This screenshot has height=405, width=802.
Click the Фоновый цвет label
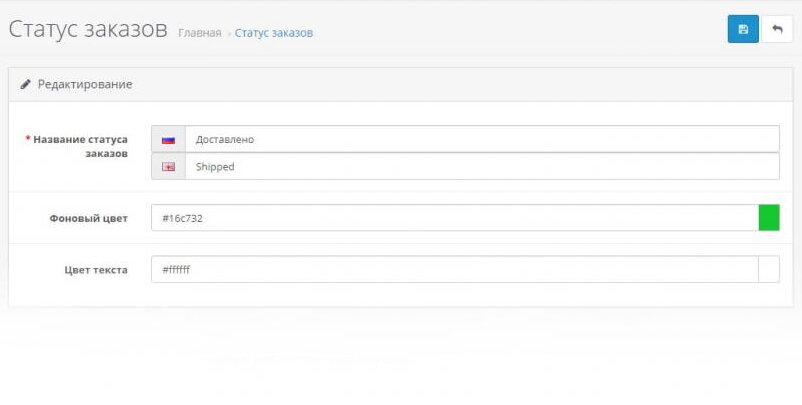tap(88, 218)
